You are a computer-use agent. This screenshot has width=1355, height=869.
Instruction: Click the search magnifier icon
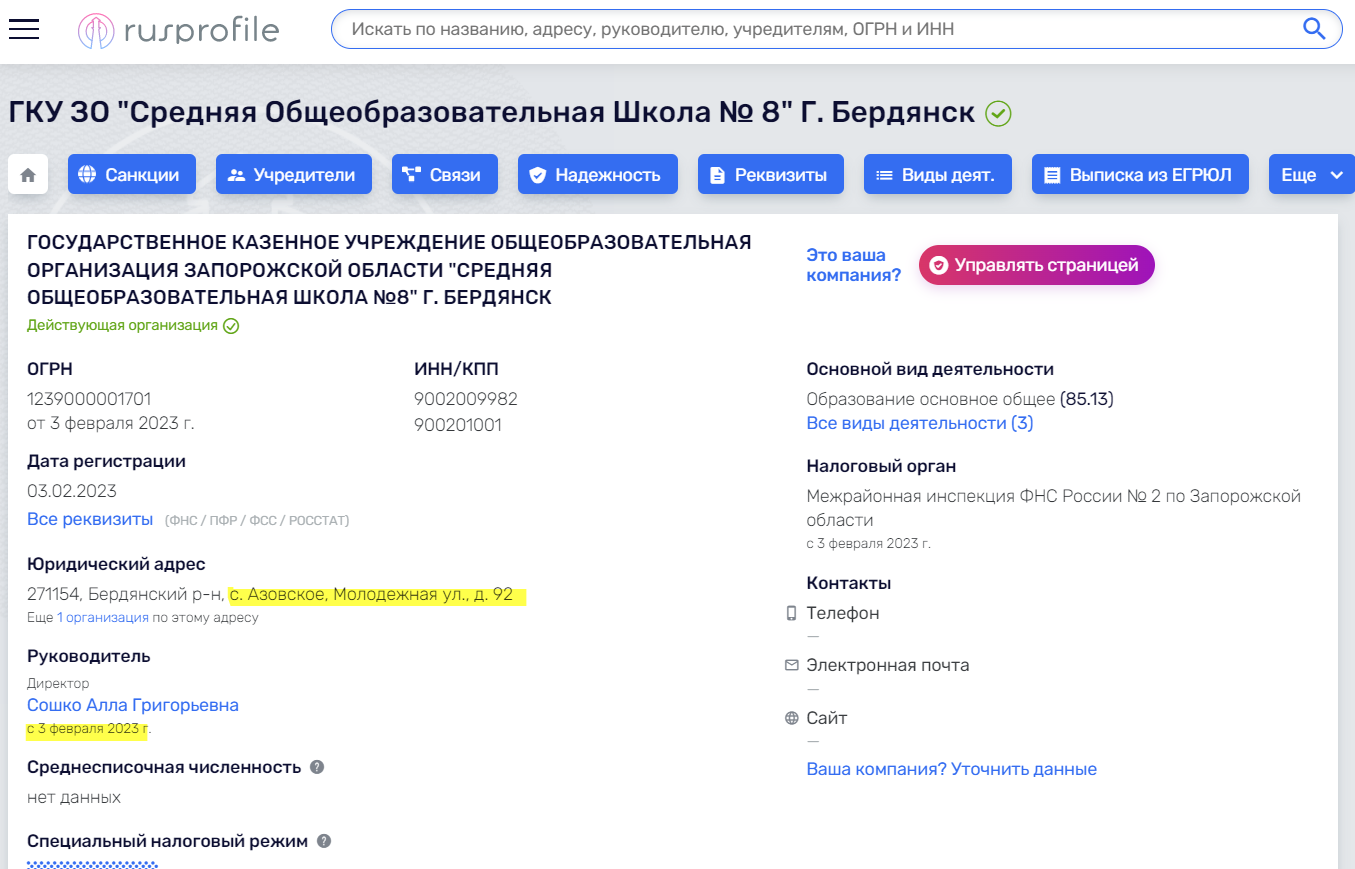coord(1314,28)
